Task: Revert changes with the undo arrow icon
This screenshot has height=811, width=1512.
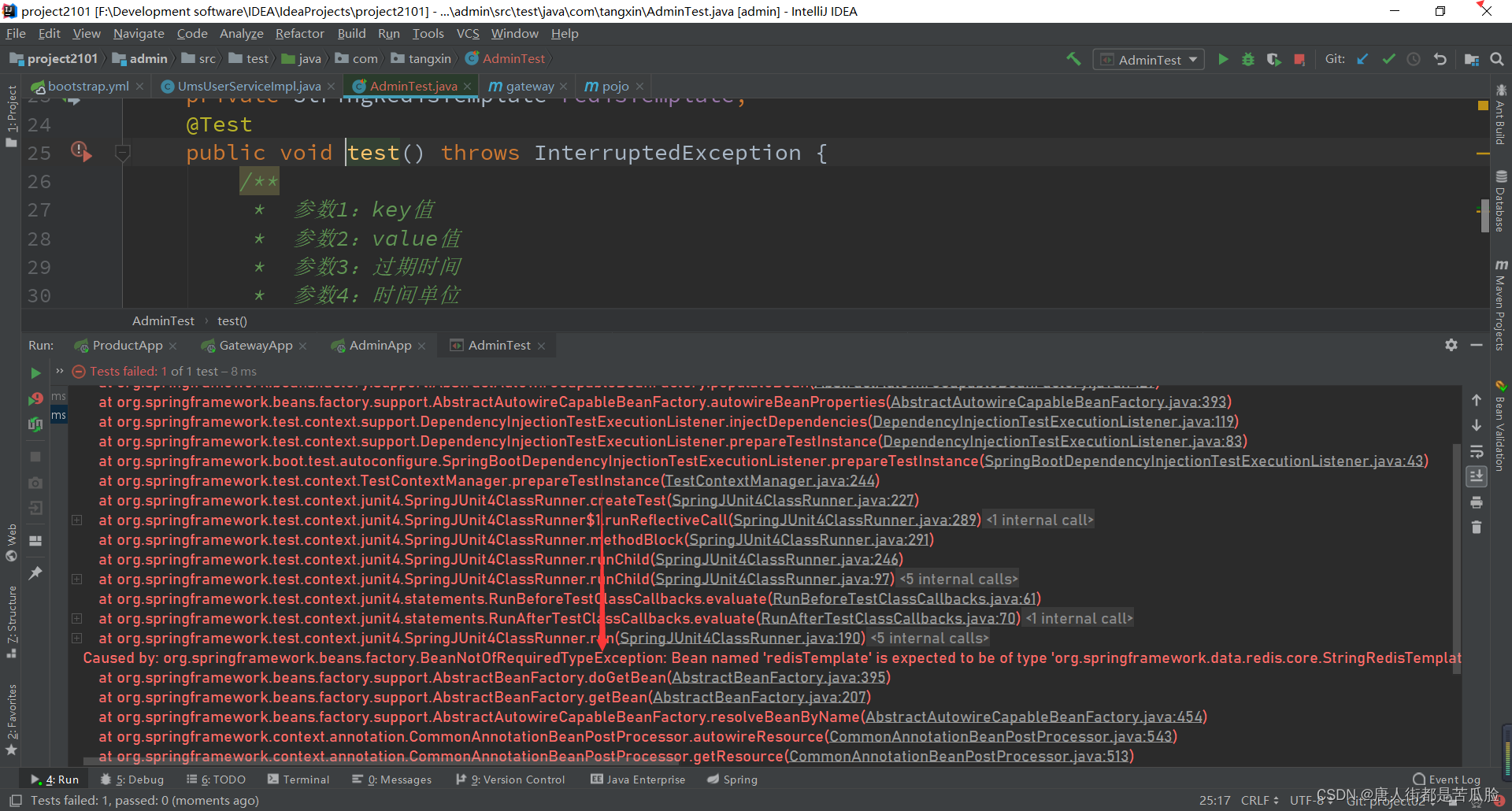Action: coord(1440,59)
